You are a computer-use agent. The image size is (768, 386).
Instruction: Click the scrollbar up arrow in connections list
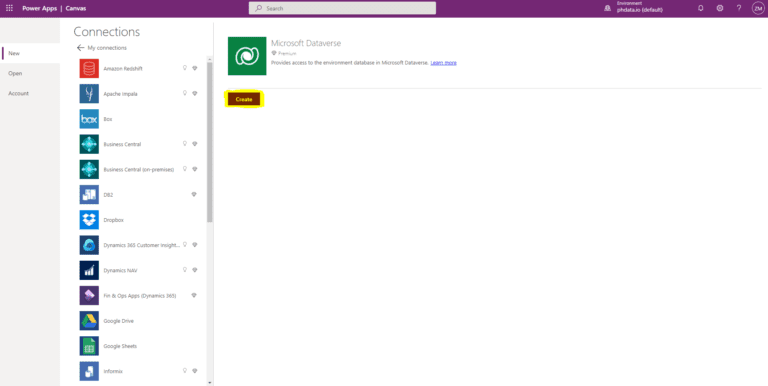(x=210, y=59)
